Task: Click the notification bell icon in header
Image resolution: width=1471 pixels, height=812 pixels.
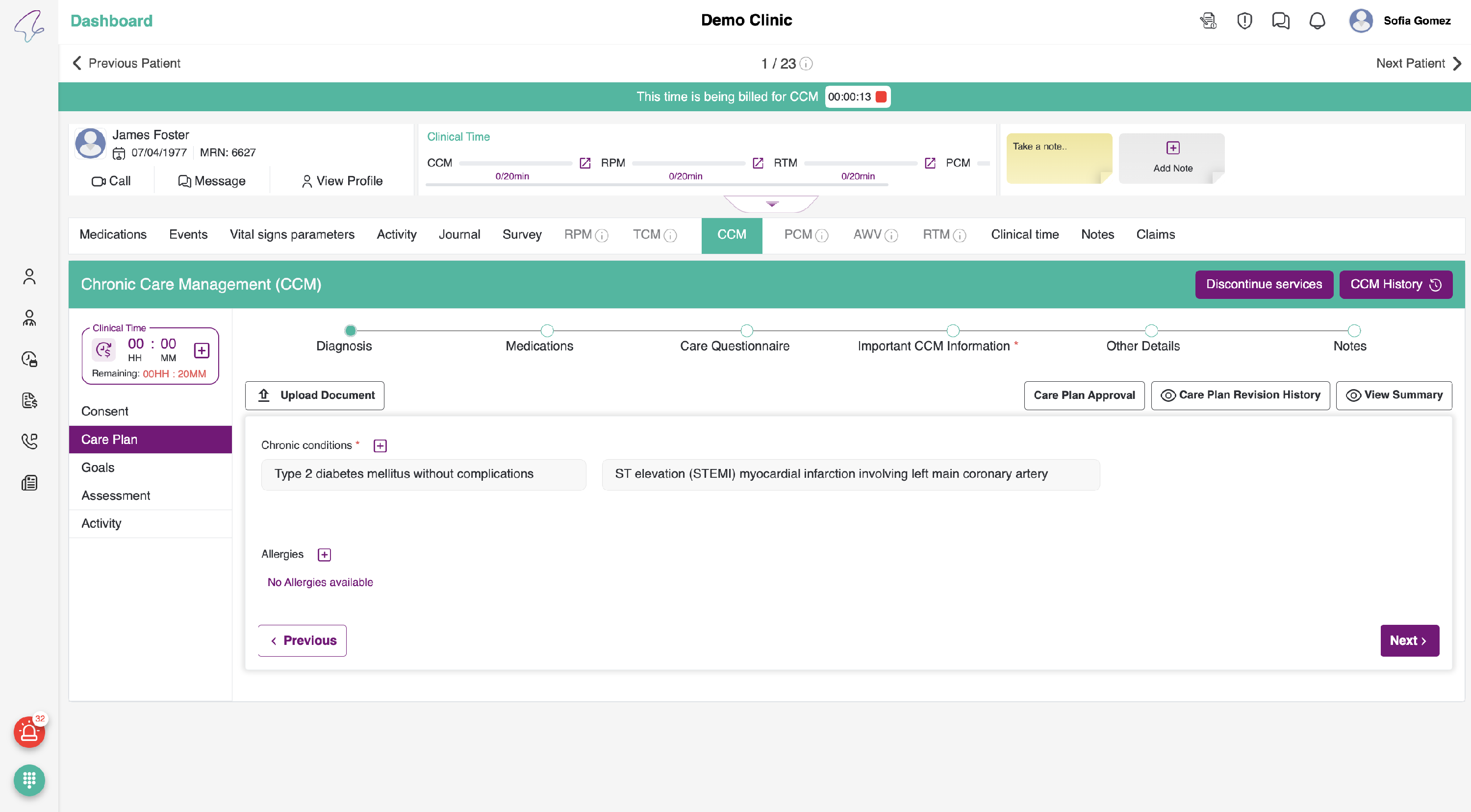Action: 1317,21
